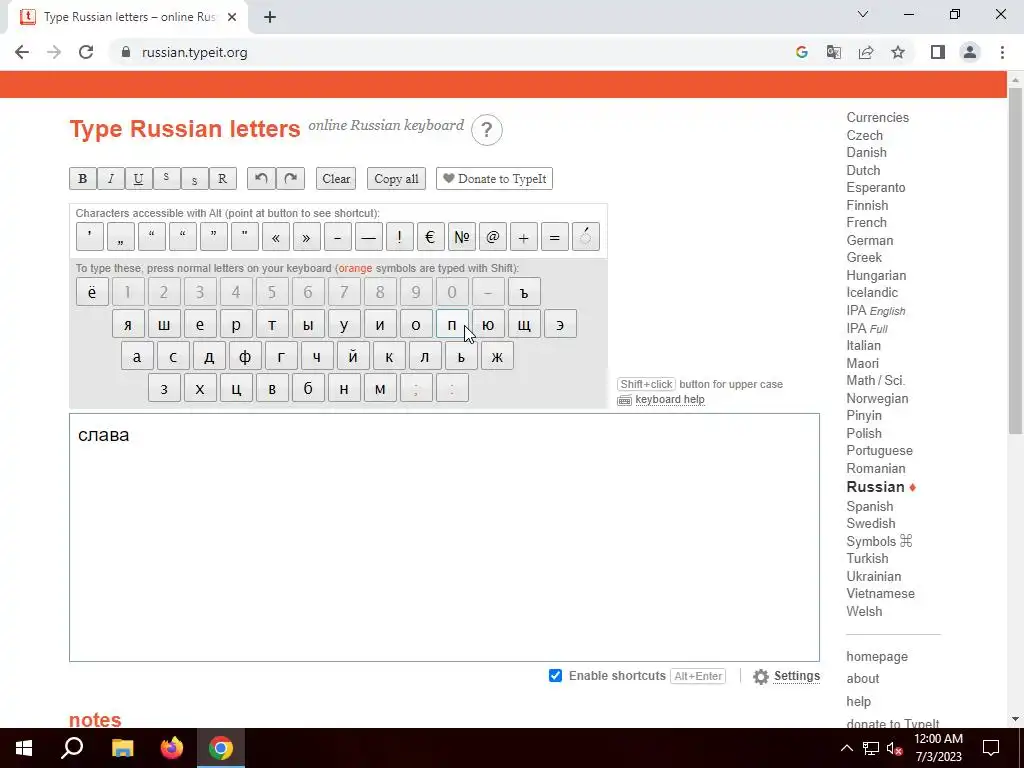Image resolution: width=1024 pixels, height=768 pixels.
Task: Toggle Enable shortcuts checkbox
Action: pos(555,676)
